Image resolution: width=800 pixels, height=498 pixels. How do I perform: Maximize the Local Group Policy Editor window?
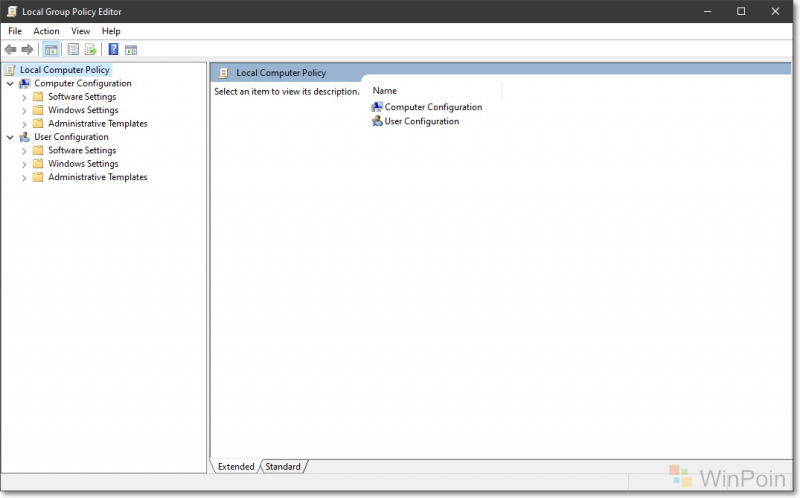coord(741,11)
